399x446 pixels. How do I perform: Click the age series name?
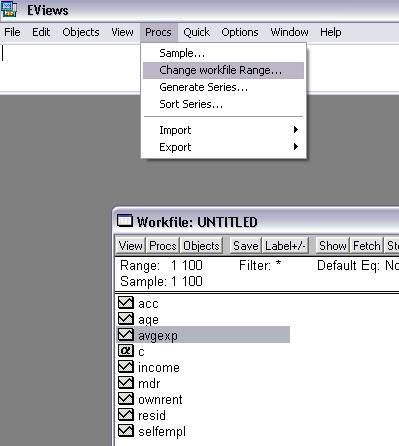[x=148, y=320]
